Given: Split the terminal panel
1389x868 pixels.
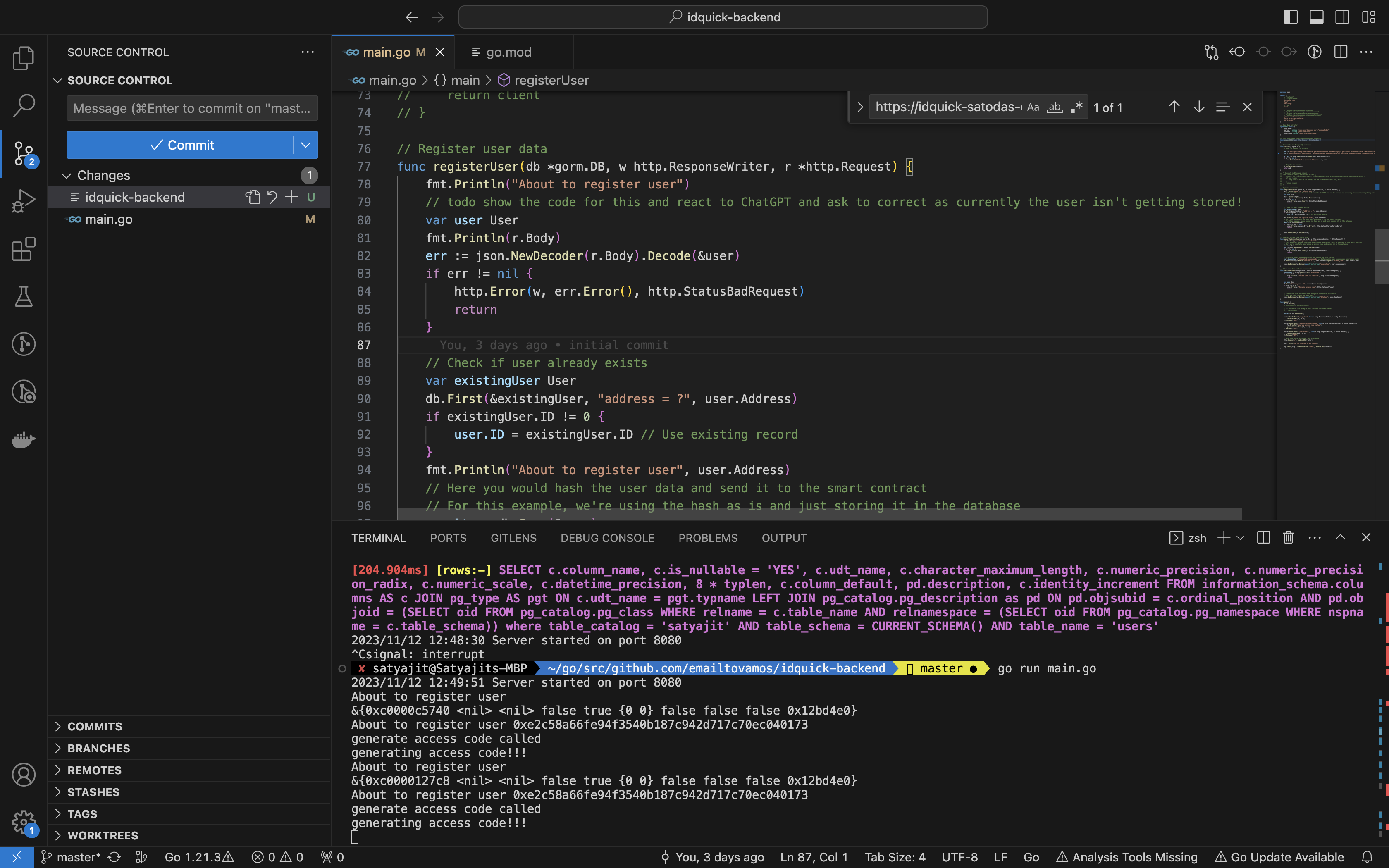Looking at the screenshot, I should 1263,538.
